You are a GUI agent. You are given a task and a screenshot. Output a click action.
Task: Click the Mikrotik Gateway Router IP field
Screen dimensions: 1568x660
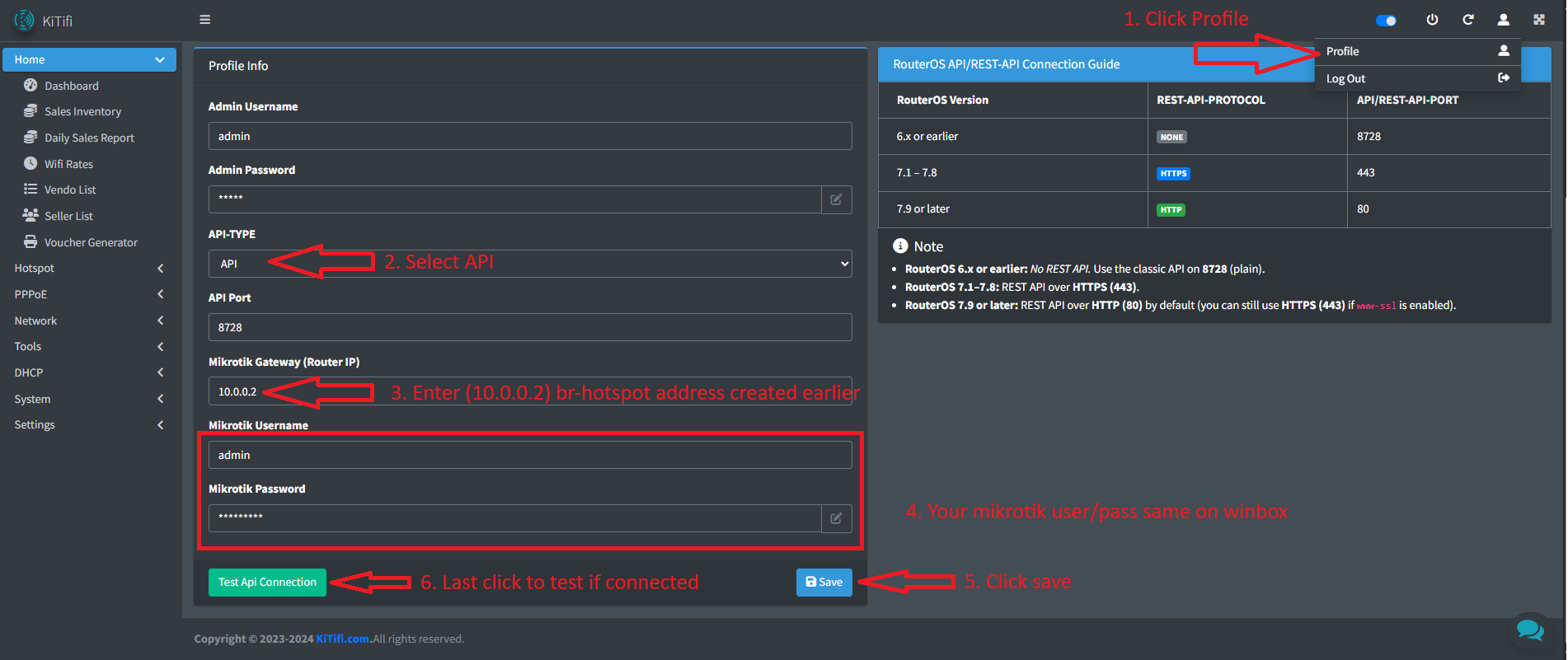click(x=529, y=391)
